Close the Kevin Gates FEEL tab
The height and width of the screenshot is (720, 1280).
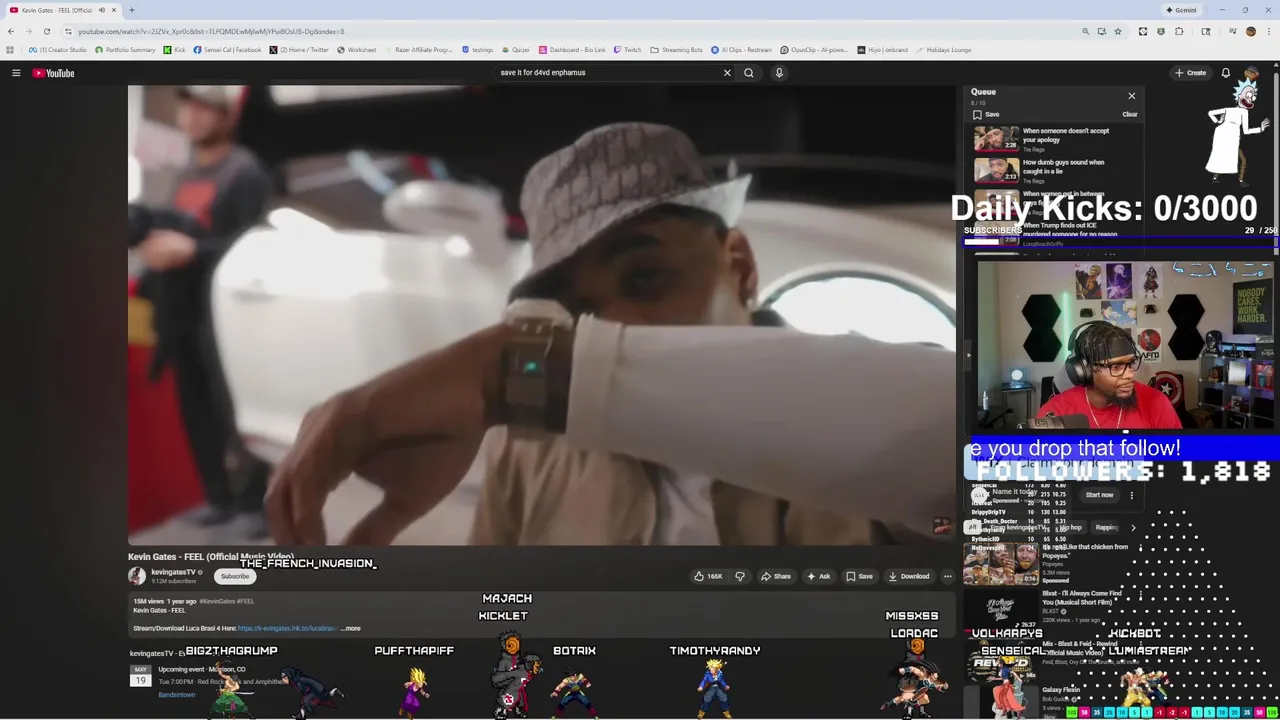pos(114,10)
